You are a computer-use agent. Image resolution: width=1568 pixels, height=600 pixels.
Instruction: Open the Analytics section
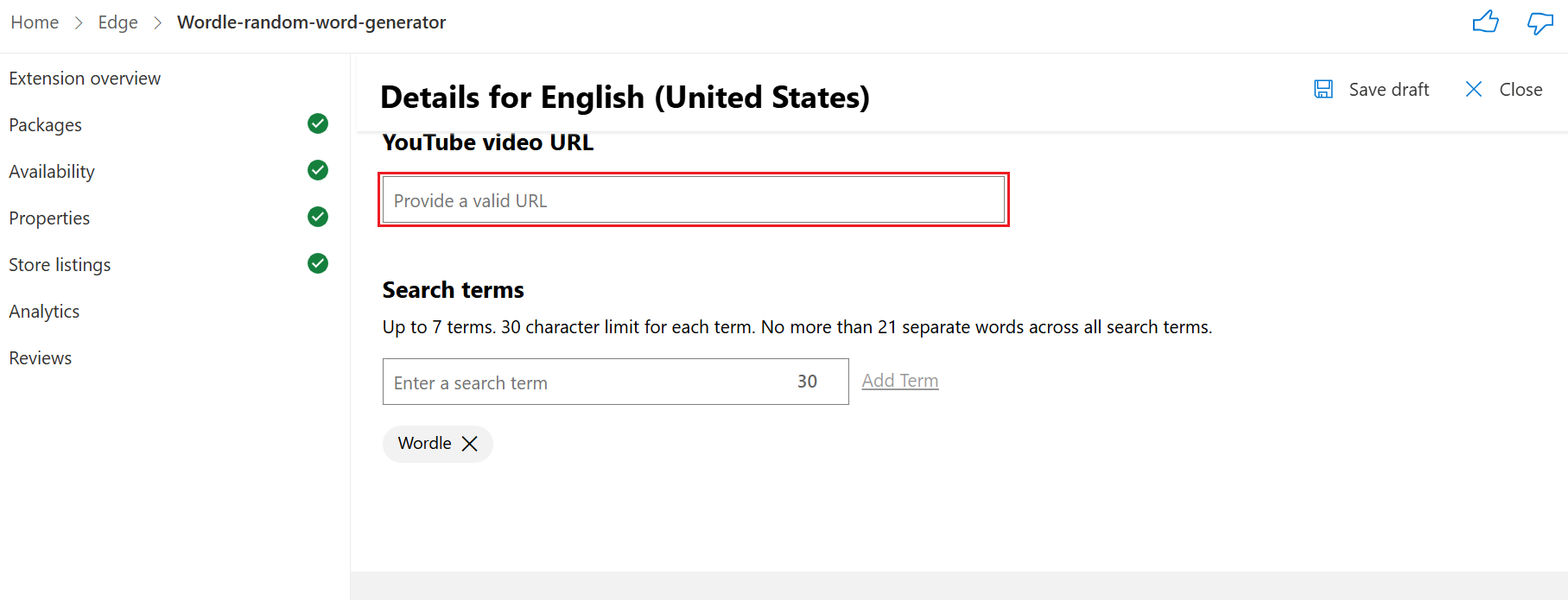click(x=44, y=311)
